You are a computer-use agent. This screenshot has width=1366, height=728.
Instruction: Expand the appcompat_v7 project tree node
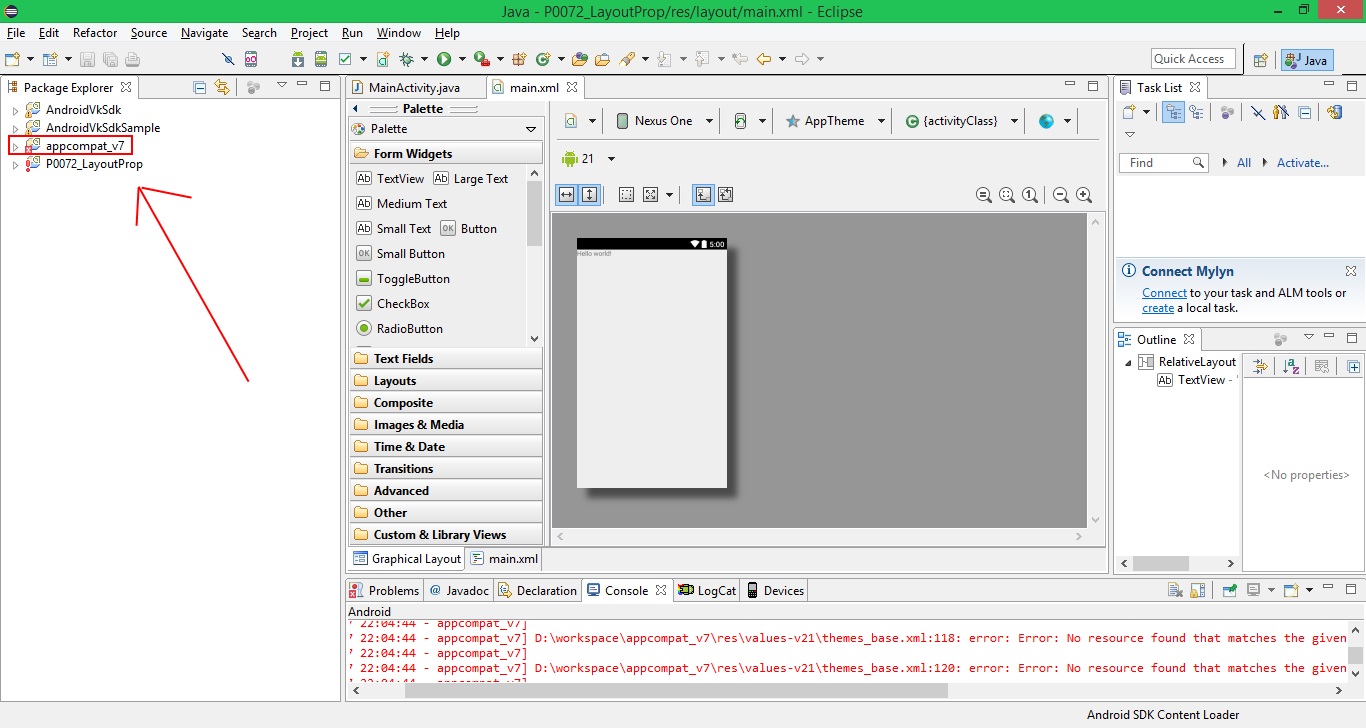15,147
